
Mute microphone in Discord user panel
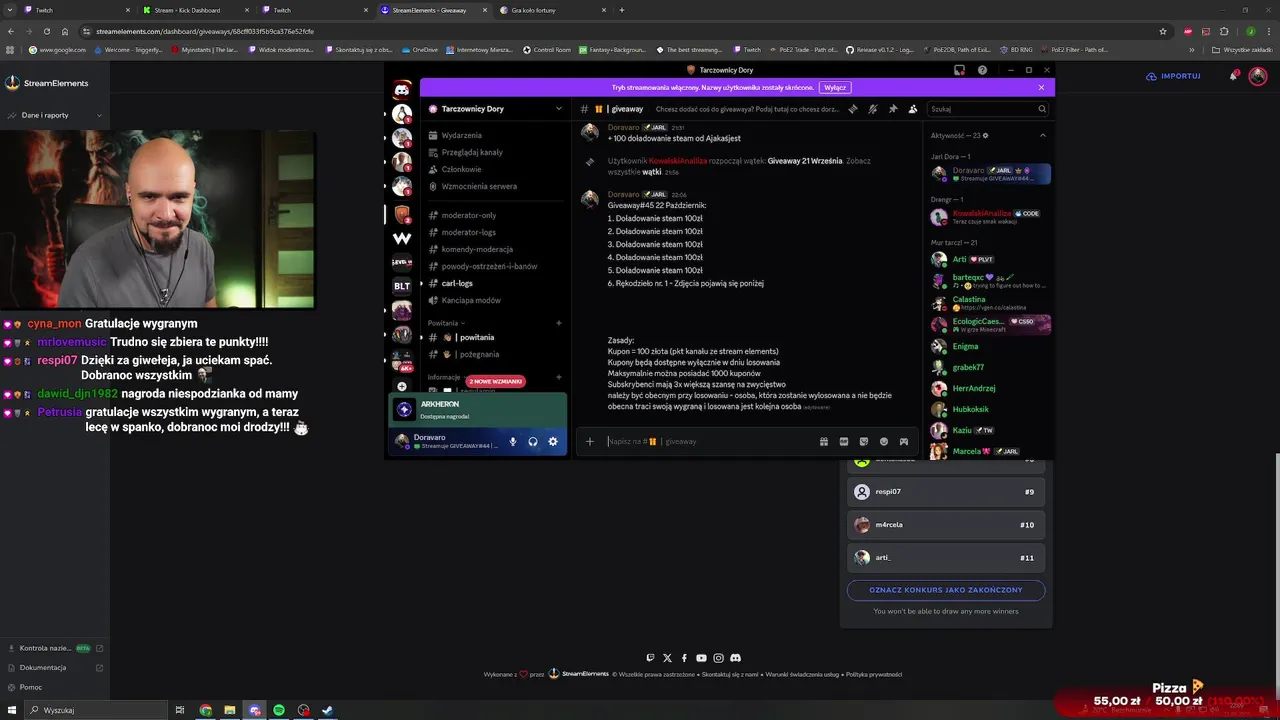click(x=513, y=441)
